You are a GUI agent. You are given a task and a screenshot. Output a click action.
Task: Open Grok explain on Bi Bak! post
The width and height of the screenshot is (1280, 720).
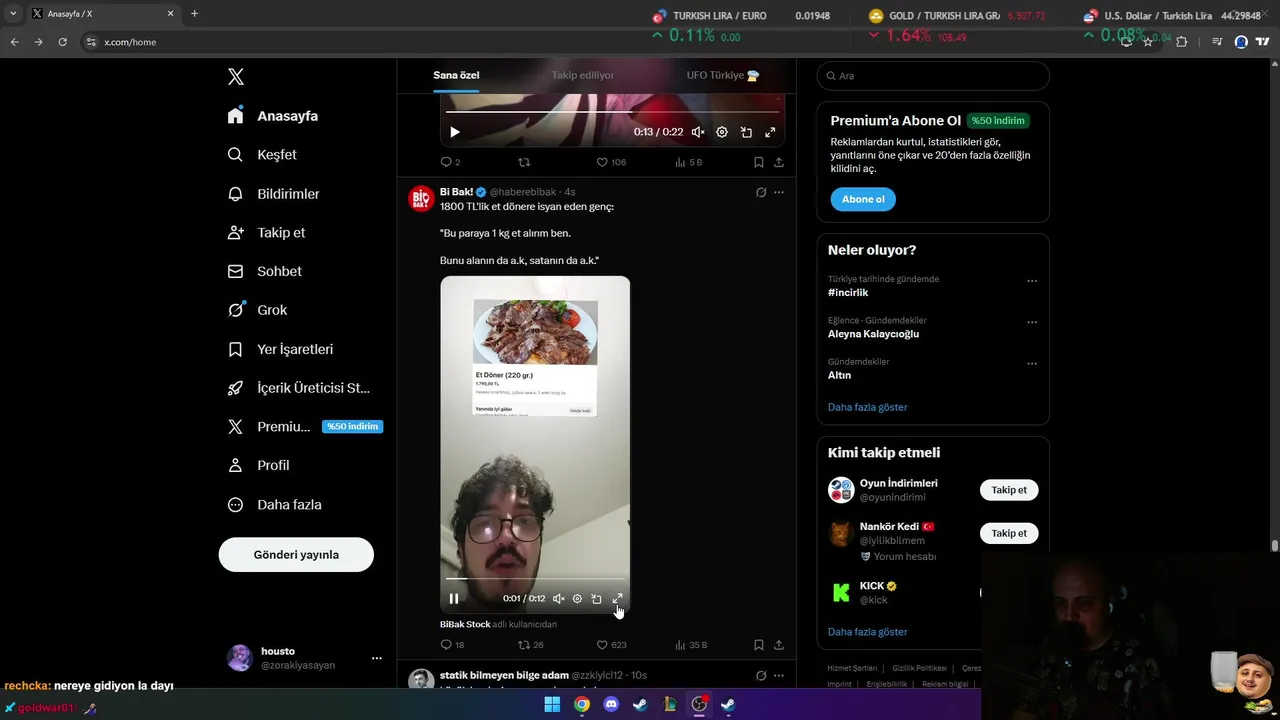(761, 192)
